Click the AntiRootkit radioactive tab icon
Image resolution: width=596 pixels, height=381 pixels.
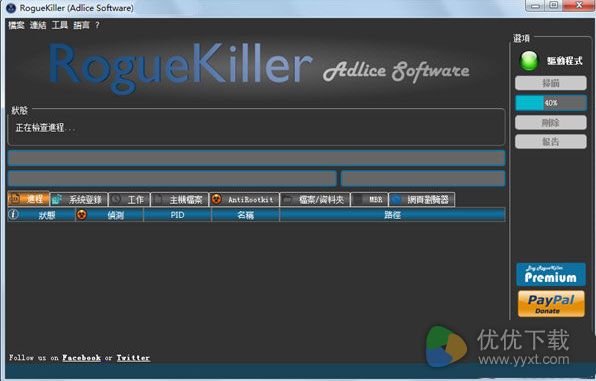(216, 199)
